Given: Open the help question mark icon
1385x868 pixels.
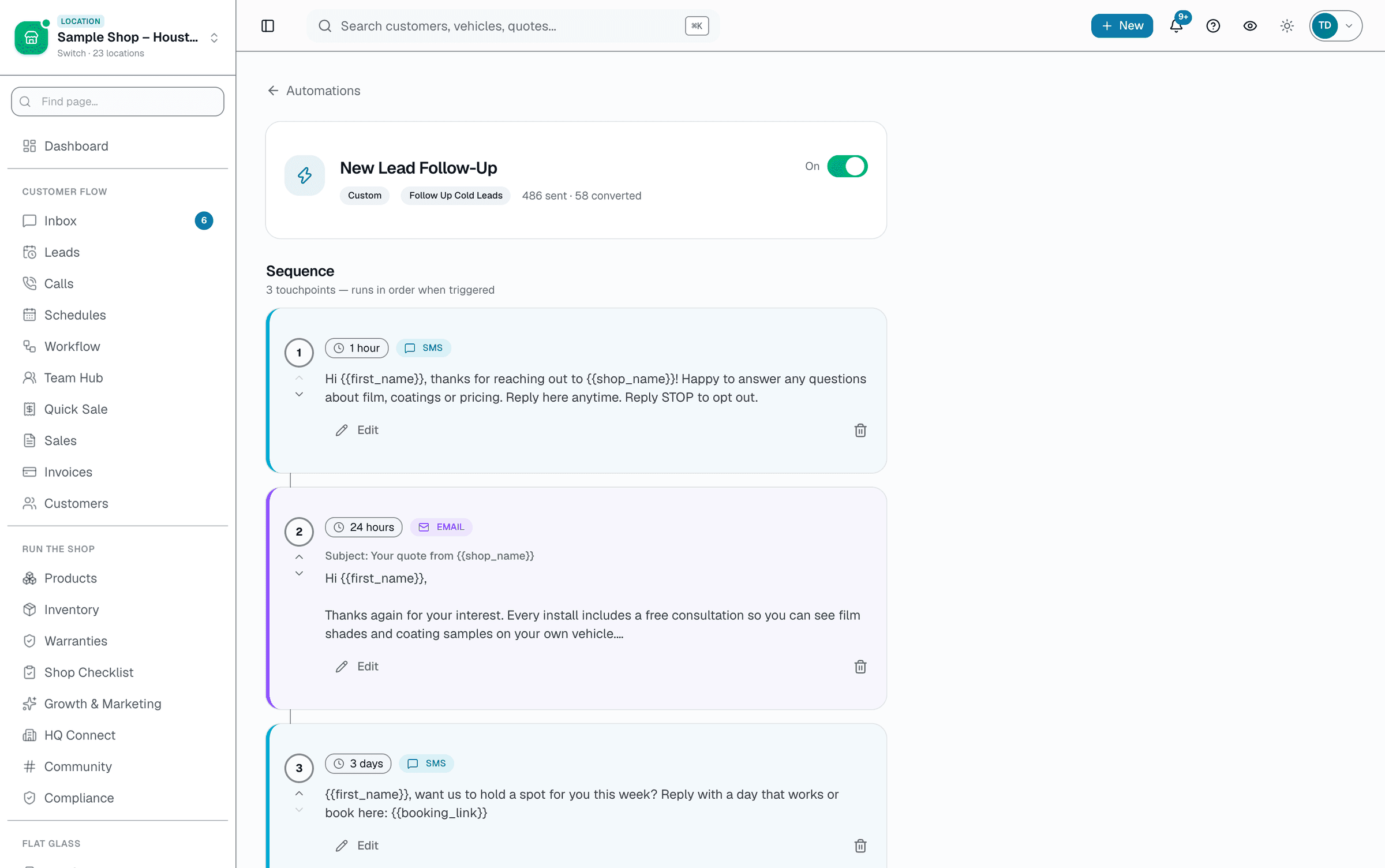Looking at the screenshot, I should 1213,26.
